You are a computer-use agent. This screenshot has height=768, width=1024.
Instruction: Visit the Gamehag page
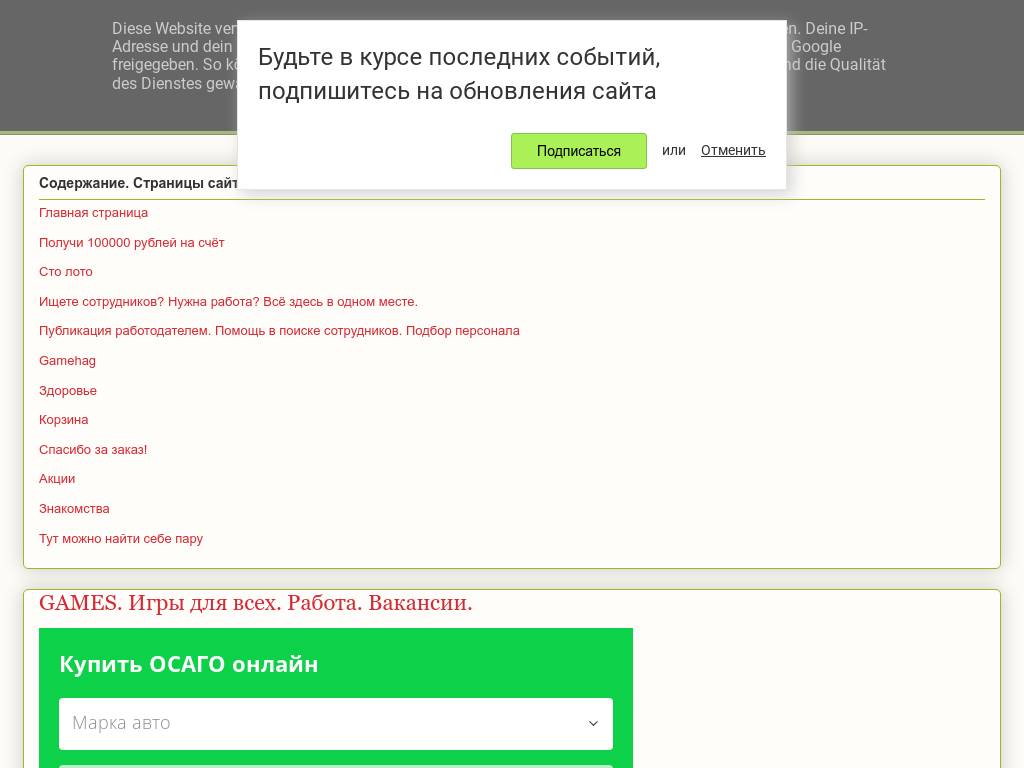pos(67,360)
